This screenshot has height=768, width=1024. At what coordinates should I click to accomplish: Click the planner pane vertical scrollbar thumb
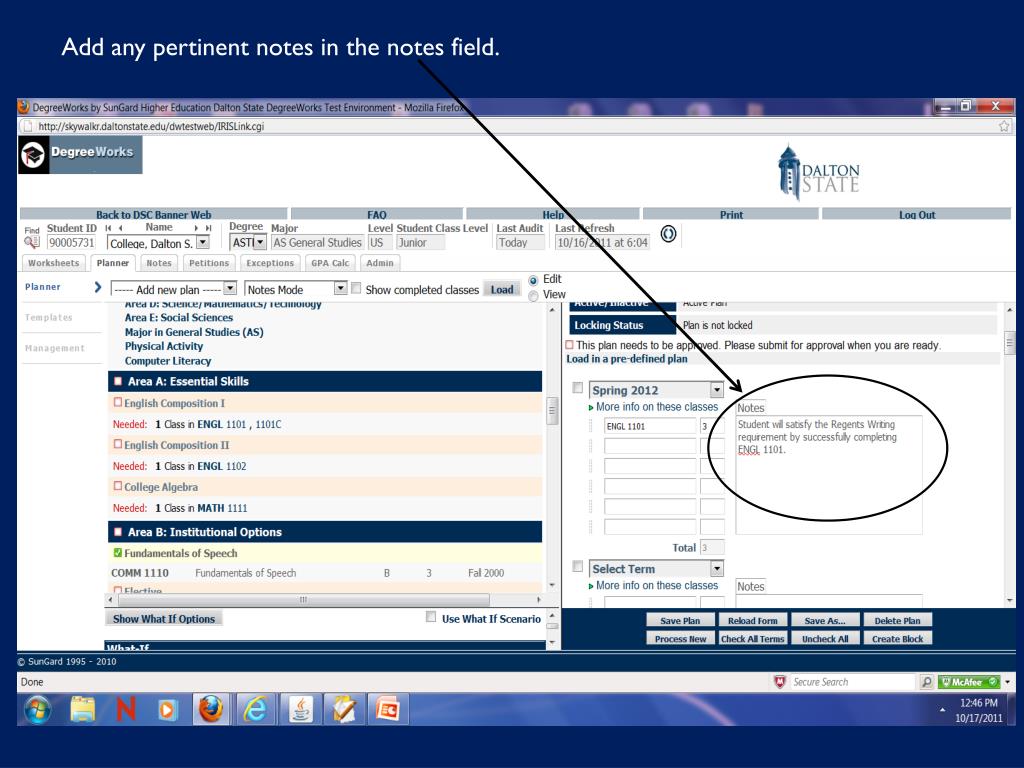[1010, 342]
